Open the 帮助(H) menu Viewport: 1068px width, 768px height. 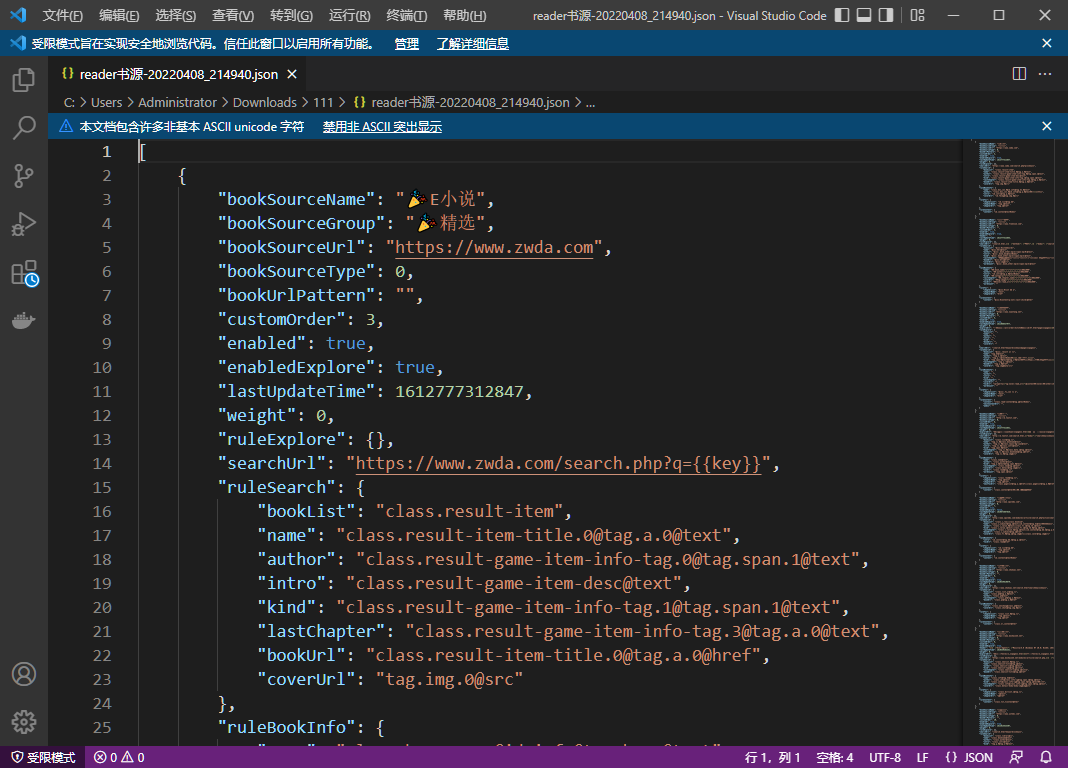coord(465,15)
